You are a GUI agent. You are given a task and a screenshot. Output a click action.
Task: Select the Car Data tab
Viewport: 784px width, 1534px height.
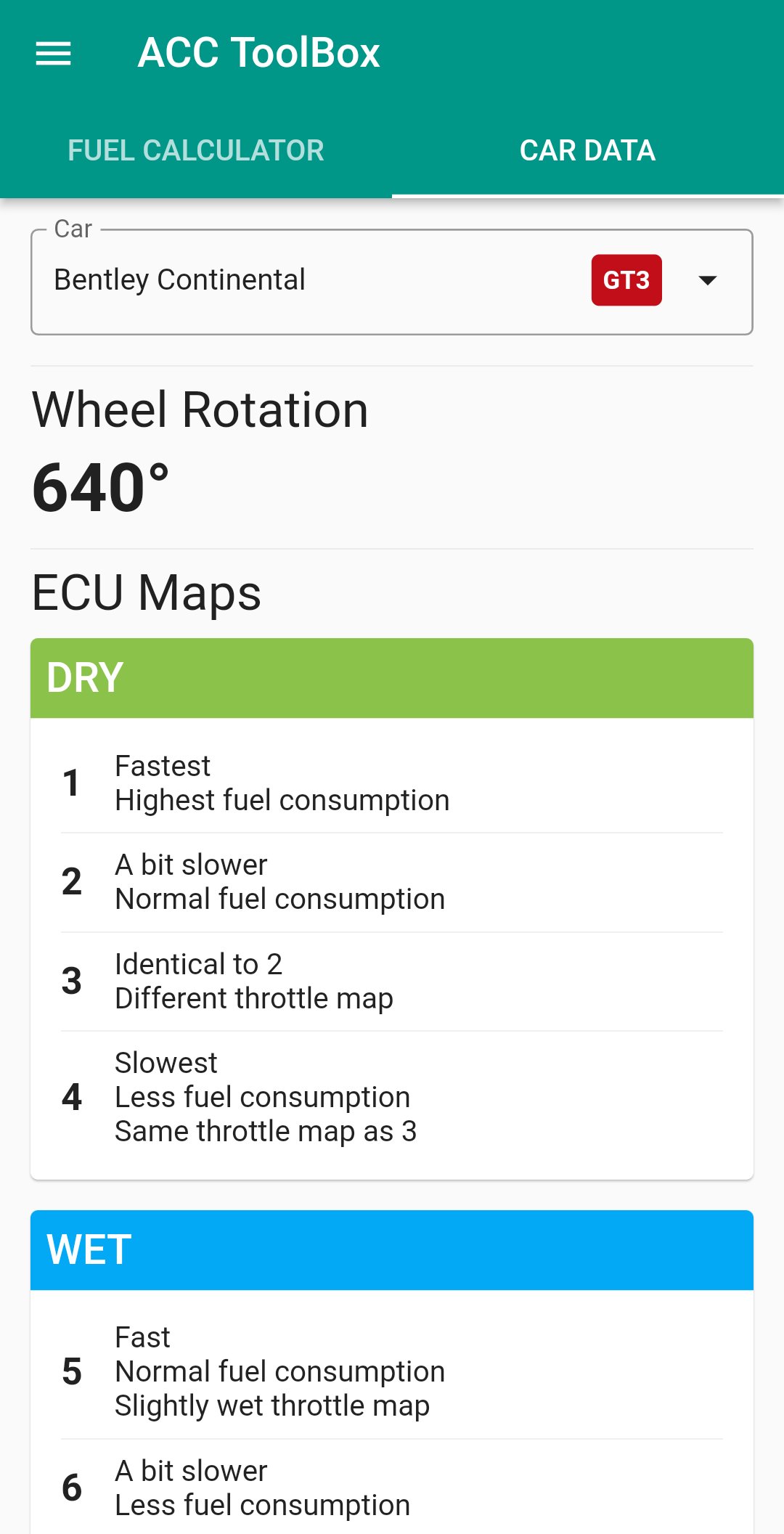(587, 151)
